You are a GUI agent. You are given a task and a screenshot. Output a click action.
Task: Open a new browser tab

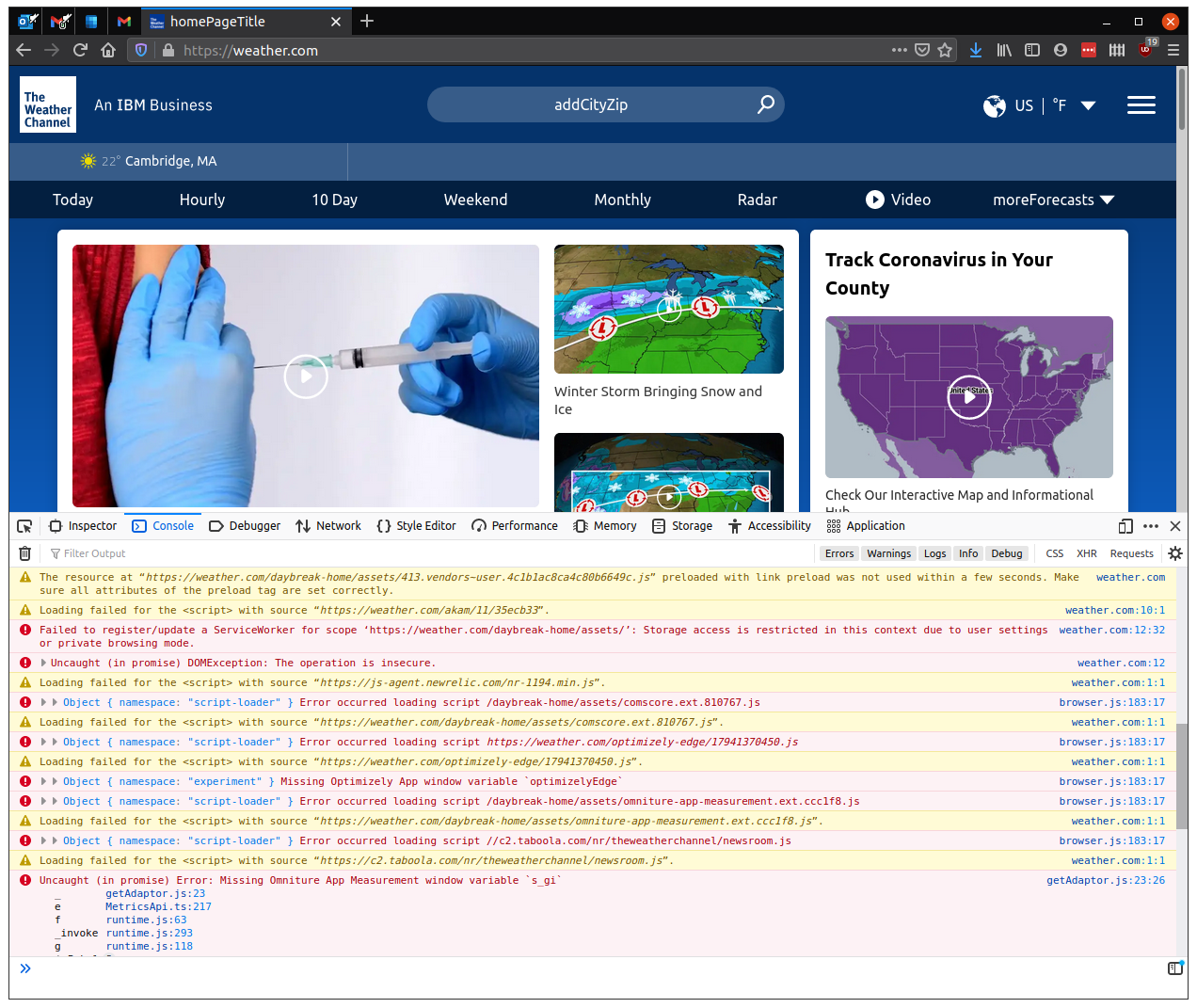click(x=367, y=21)
